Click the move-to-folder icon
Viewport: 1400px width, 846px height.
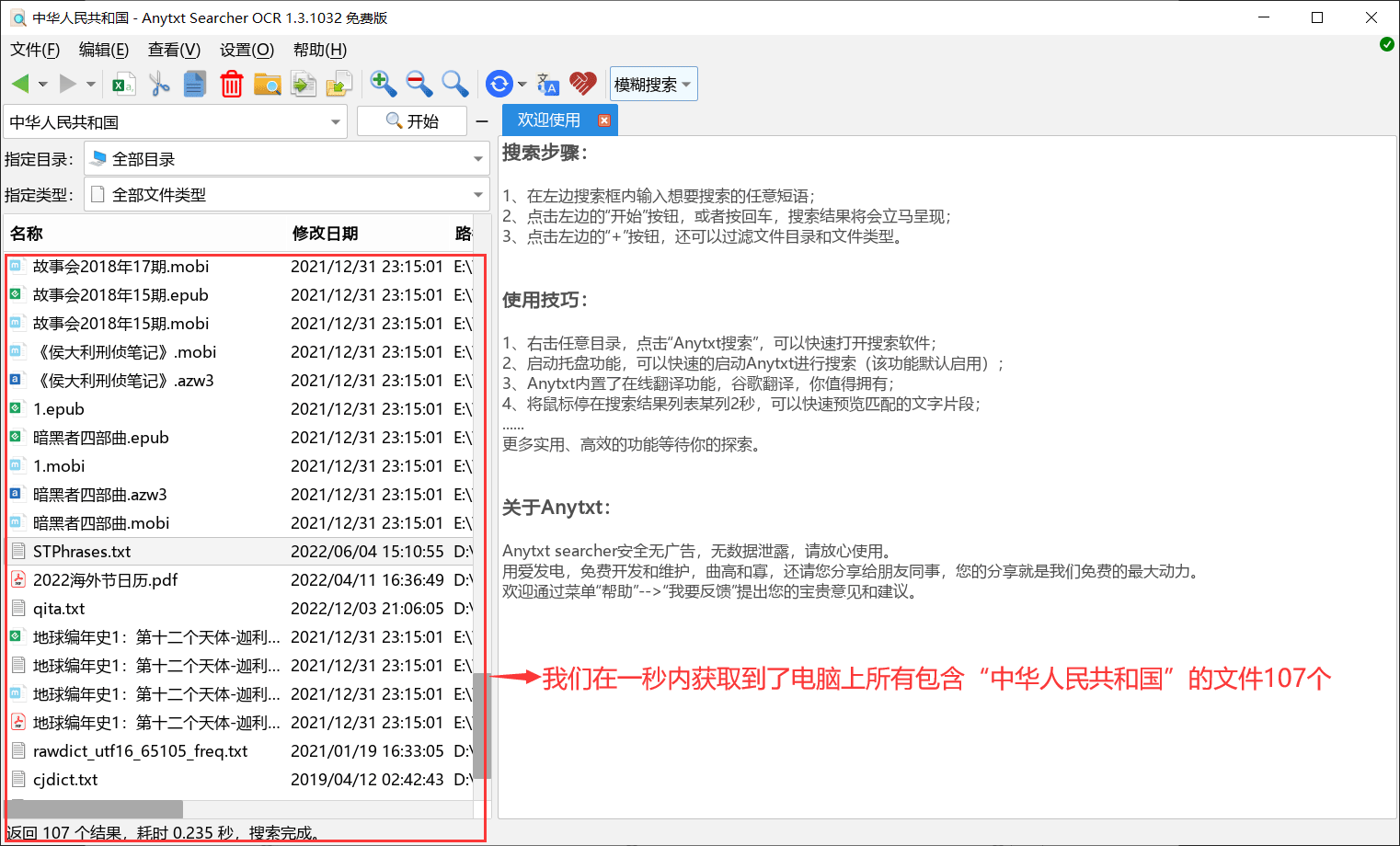(x=339, y=85)
